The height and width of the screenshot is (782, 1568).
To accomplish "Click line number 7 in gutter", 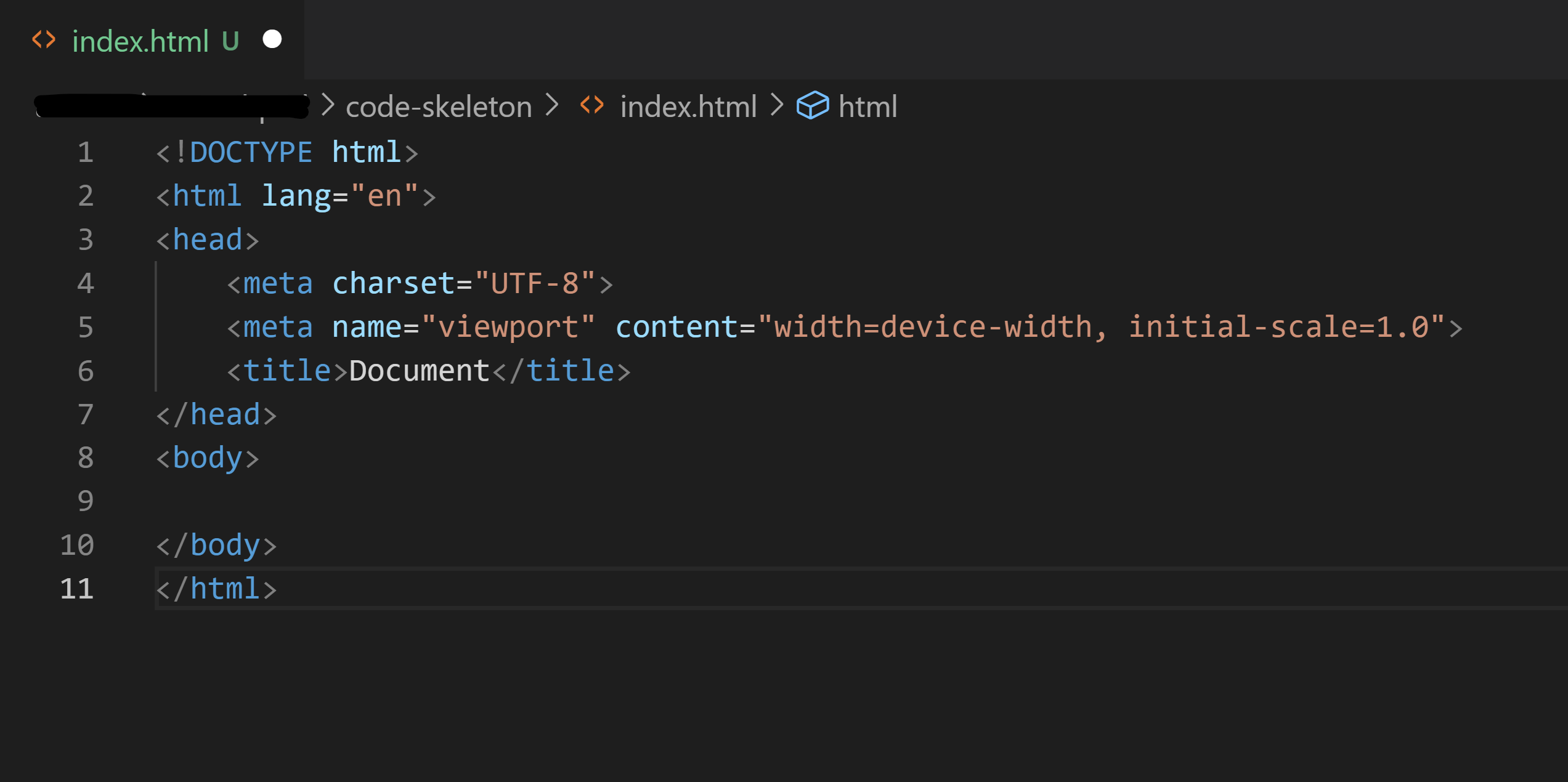I will [86, 415].
